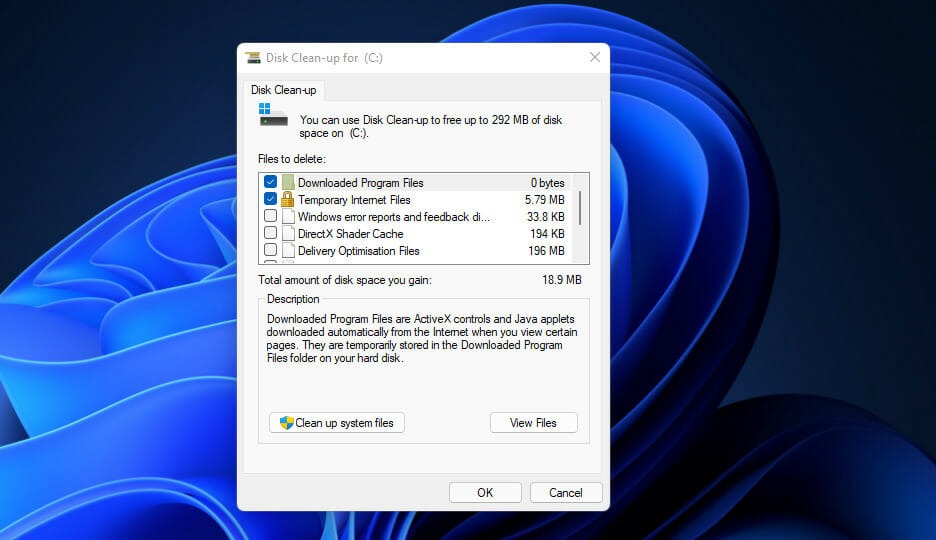
Task: Click the Downloaded Program Files folder icon
Action: [288, 183]
